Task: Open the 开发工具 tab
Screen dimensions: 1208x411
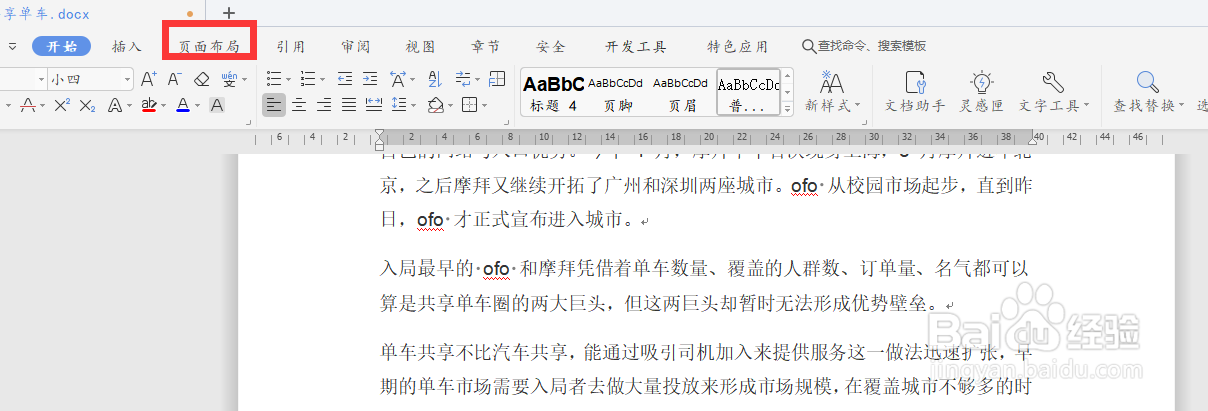Action: 636,46
